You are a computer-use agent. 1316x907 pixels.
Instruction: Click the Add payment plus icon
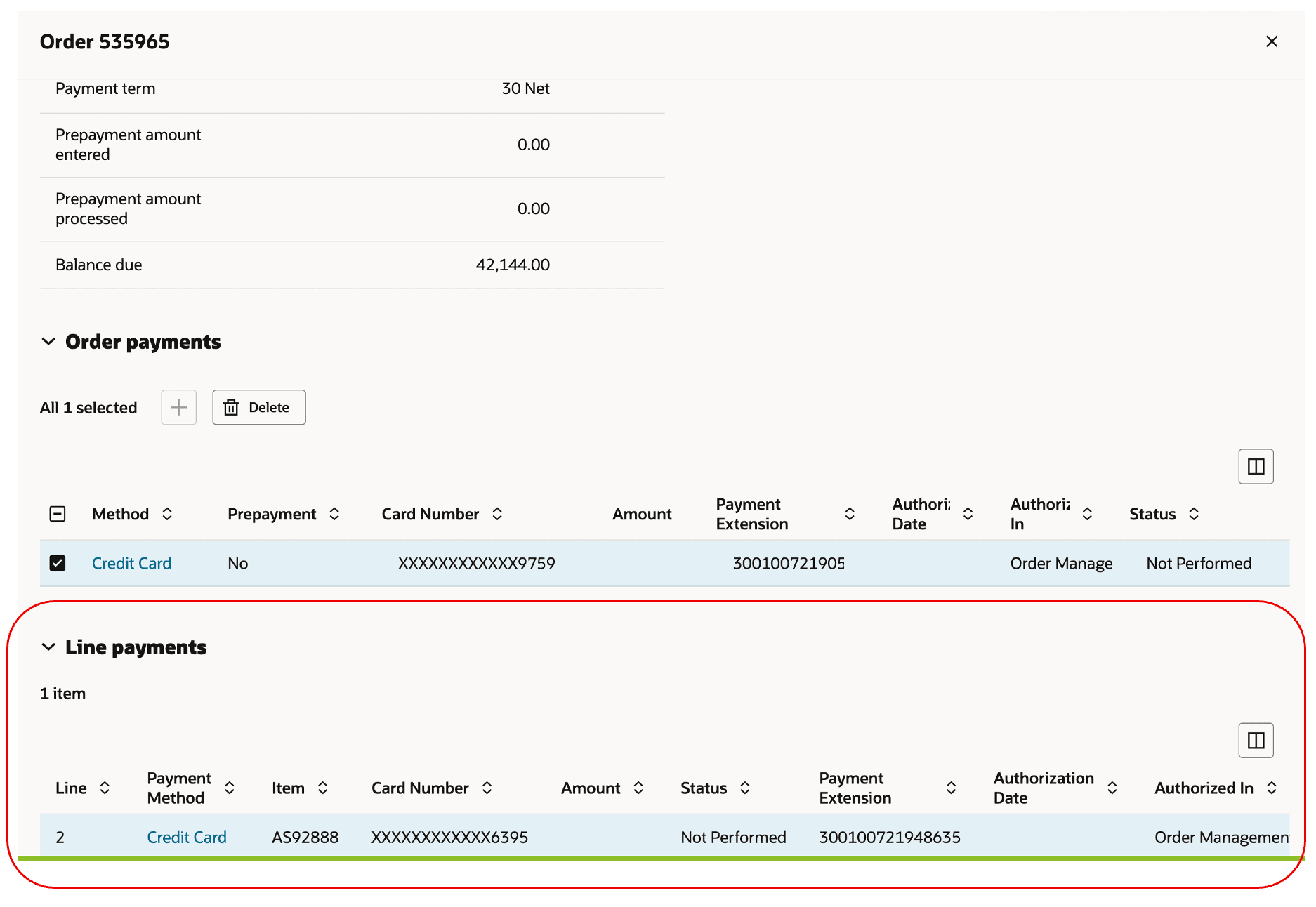click(x=178, y=407)
